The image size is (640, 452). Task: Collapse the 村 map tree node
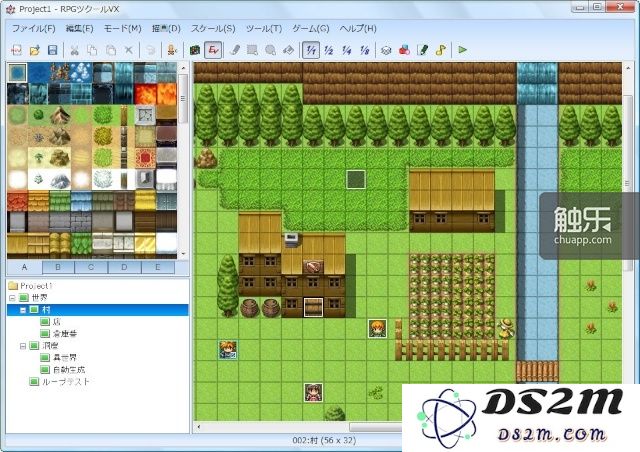(x=23, y=310)
